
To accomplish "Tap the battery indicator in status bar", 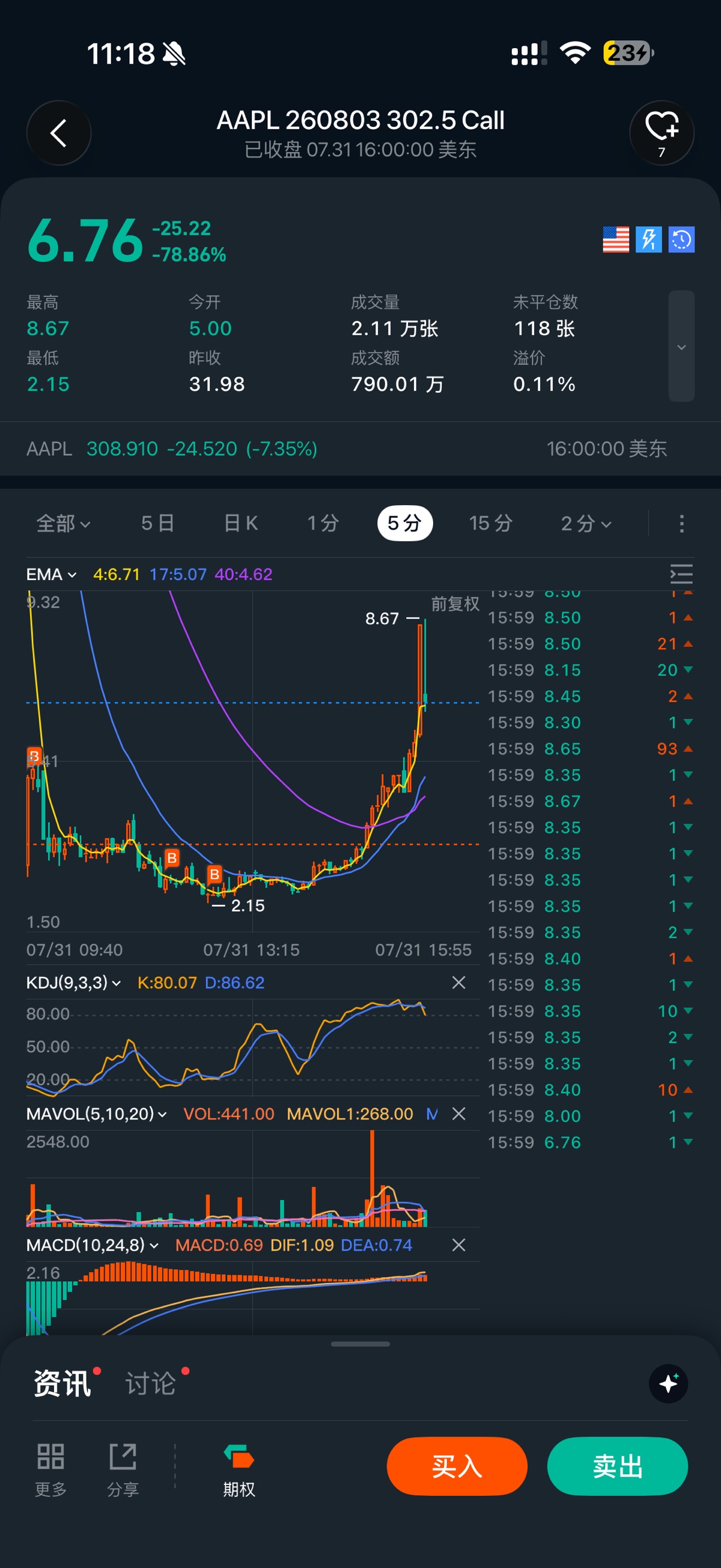I will pyautogui.click(x=628, y=53).
